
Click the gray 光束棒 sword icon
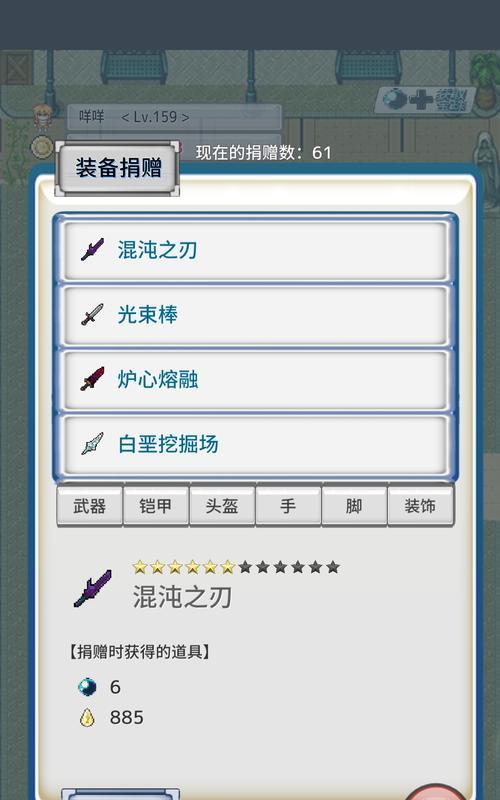pos(92,314)
